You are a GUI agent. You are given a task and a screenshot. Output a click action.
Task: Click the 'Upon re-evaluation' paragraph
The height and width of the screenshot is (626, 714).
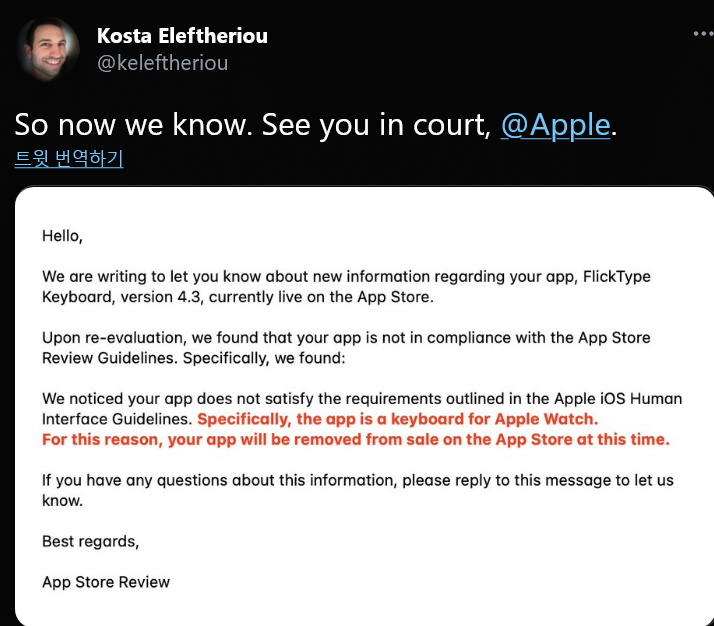click(x=346, y=348)
